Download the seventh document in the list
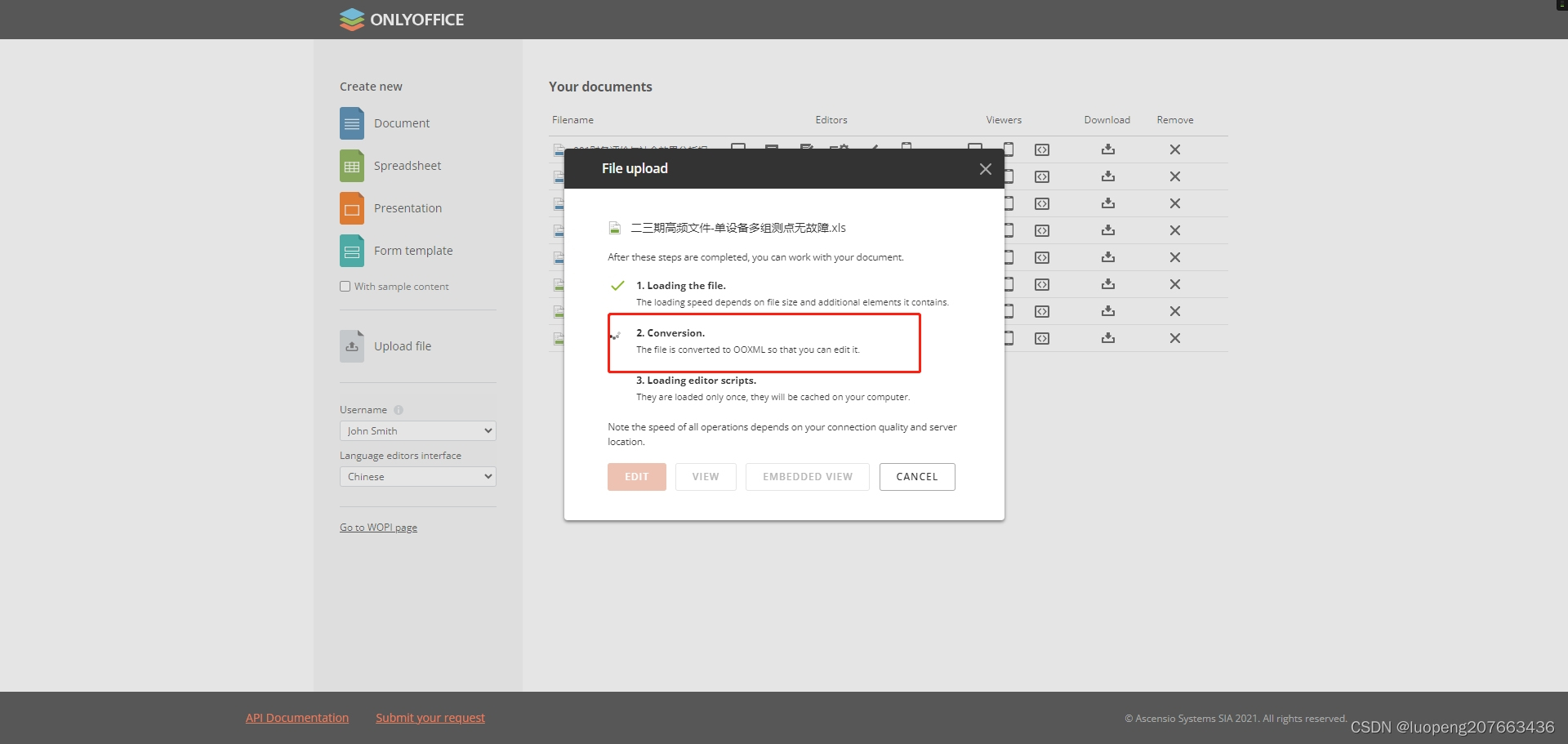This screenshot has width=1568, height=744. point(1108,311)
